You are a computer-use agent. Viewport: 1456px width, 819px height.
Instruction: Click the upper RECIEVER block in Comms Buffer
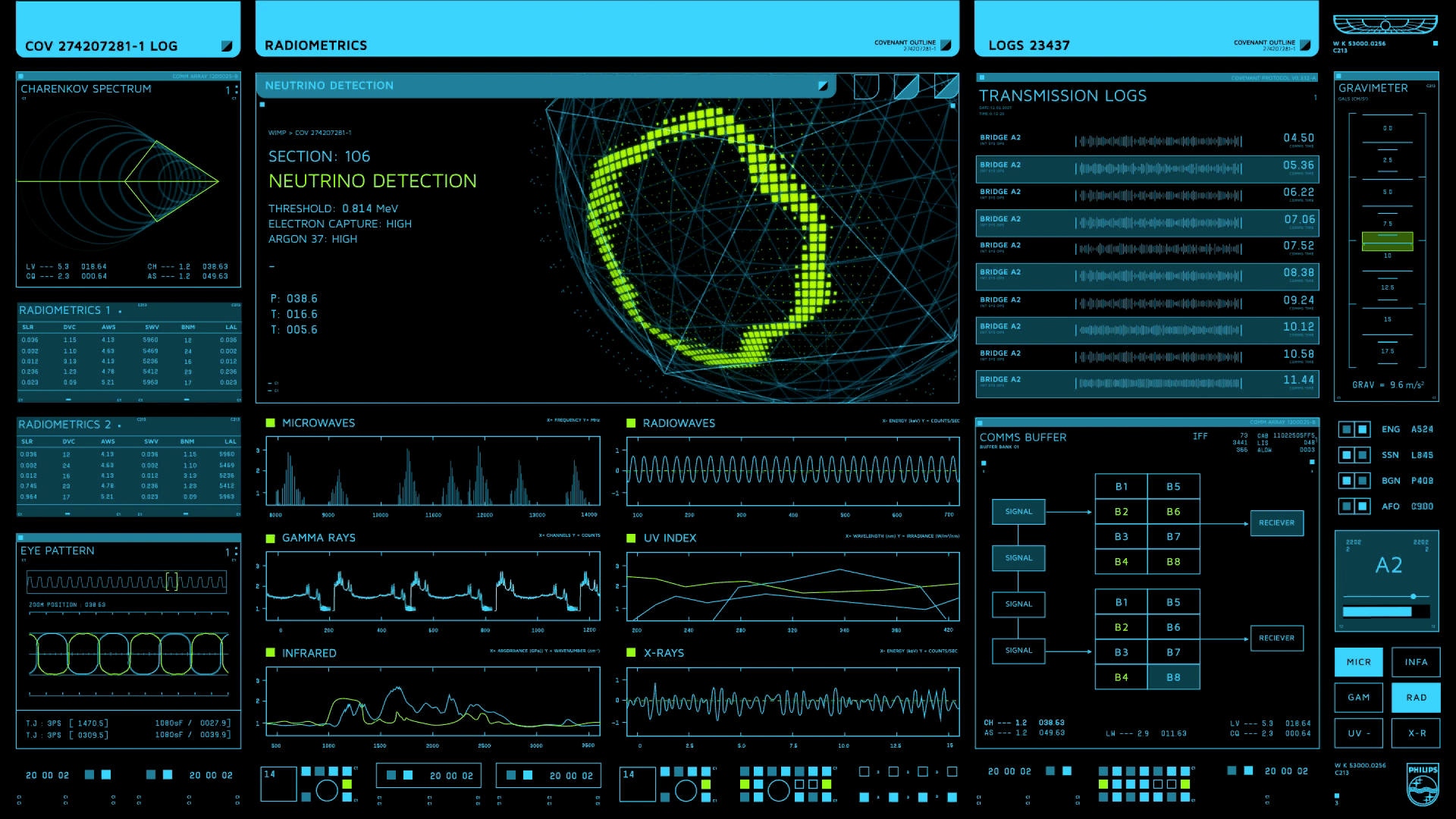[x=1276, y=522]
